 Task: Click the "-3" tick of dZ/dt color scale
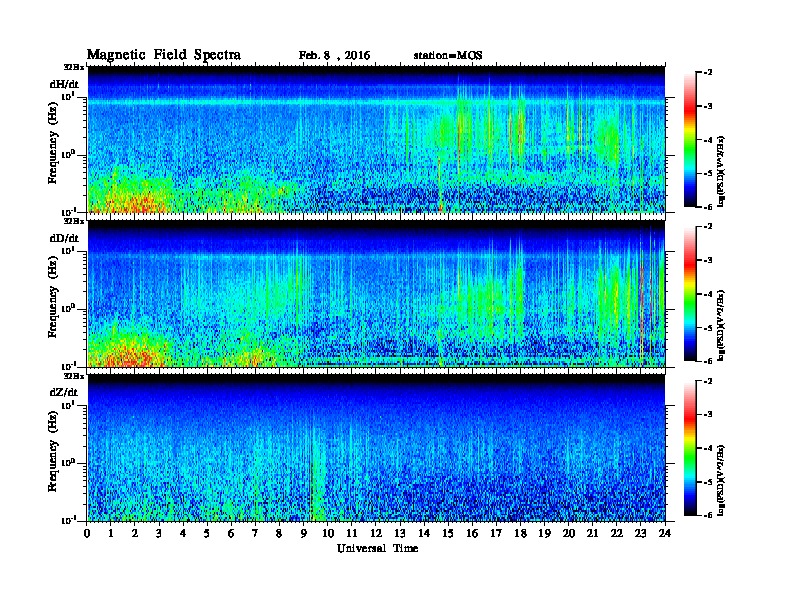tap(708, 415)
